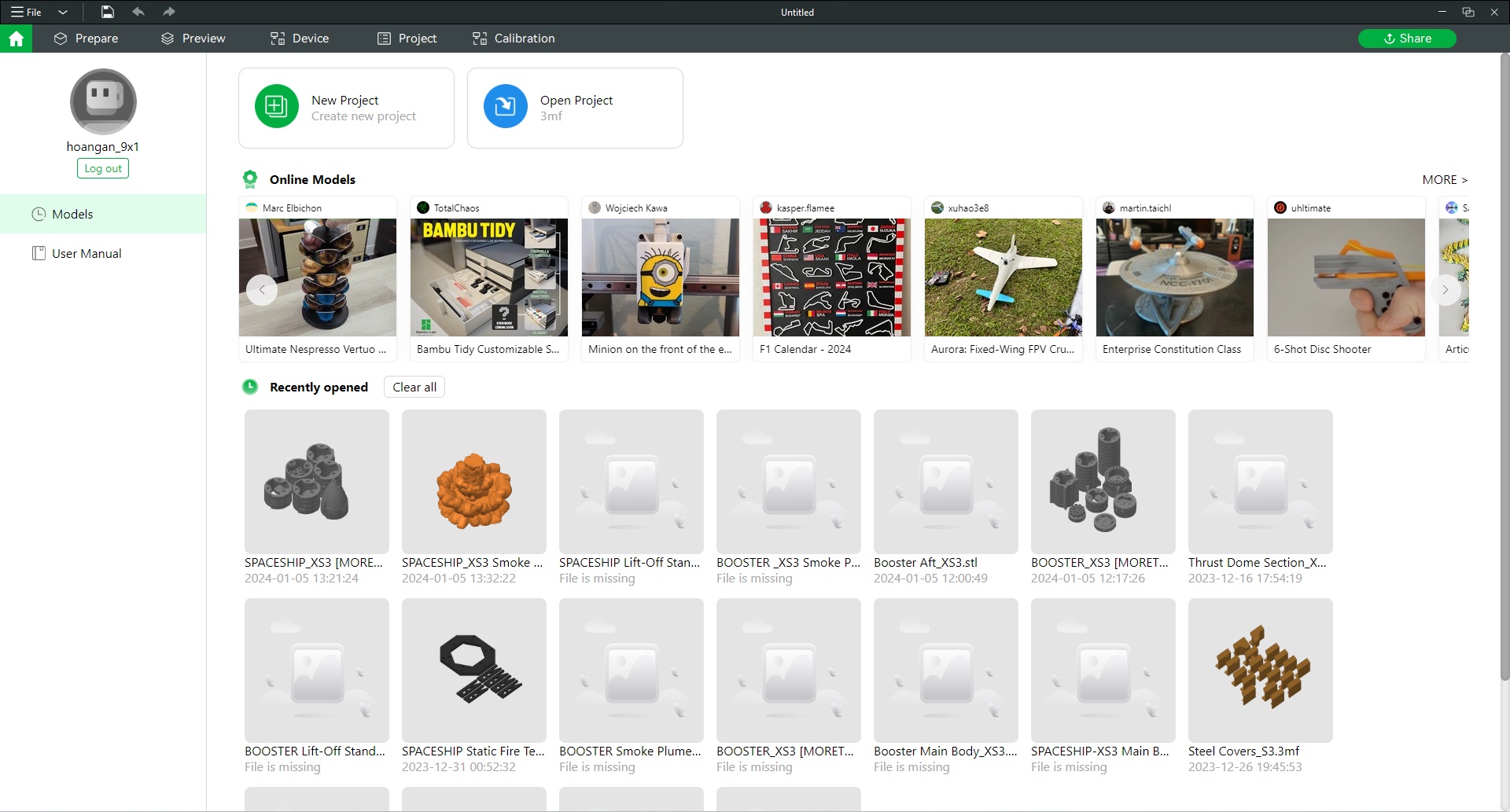Click the Home icon in the top bar

[x=16, y=39]
